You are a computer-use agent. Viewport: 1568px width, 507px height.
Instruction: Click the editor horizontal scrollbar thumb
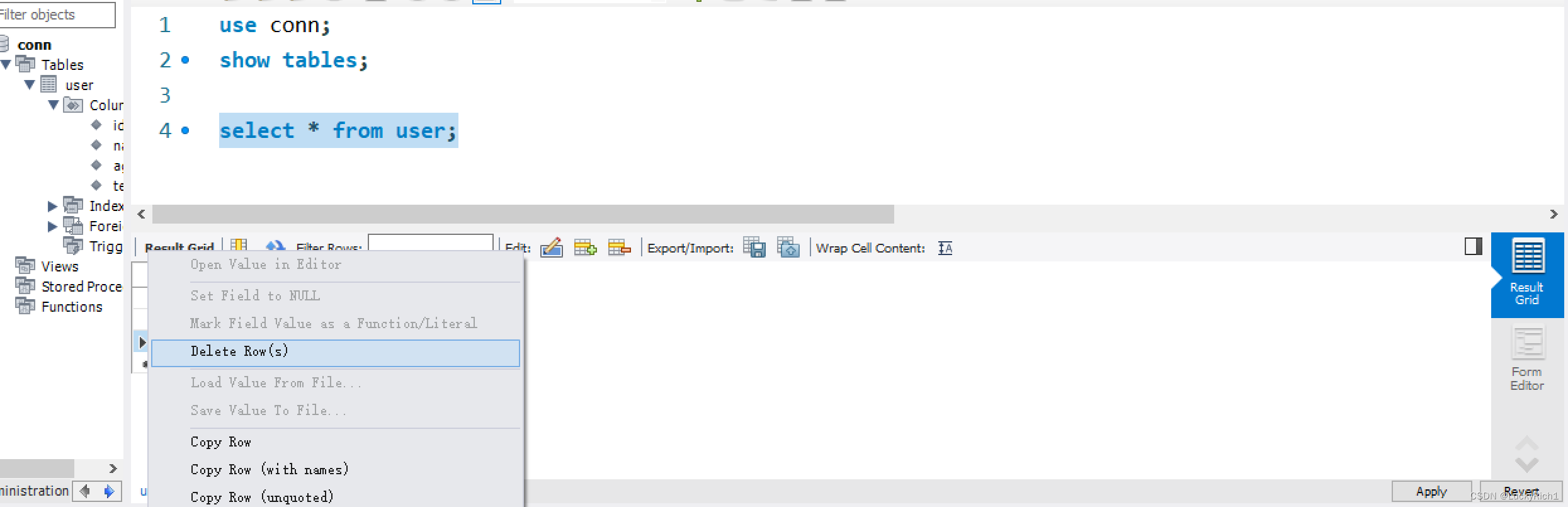tap(523, 214)
